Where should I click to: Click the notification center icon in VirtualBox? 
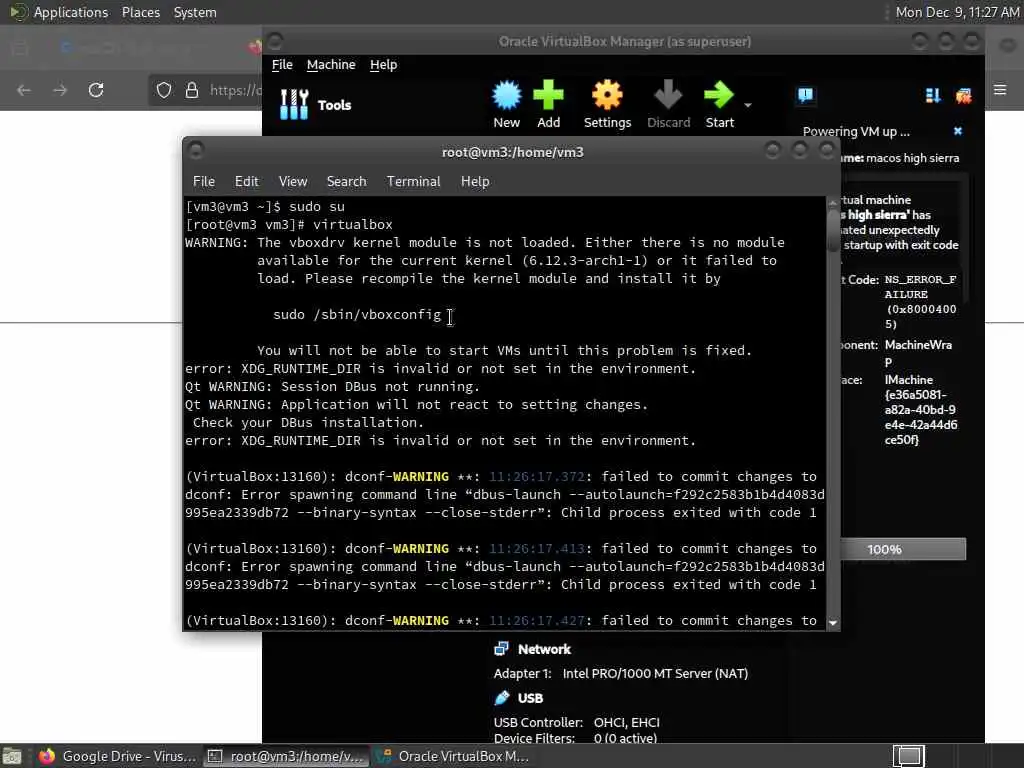tap(805, 96)
